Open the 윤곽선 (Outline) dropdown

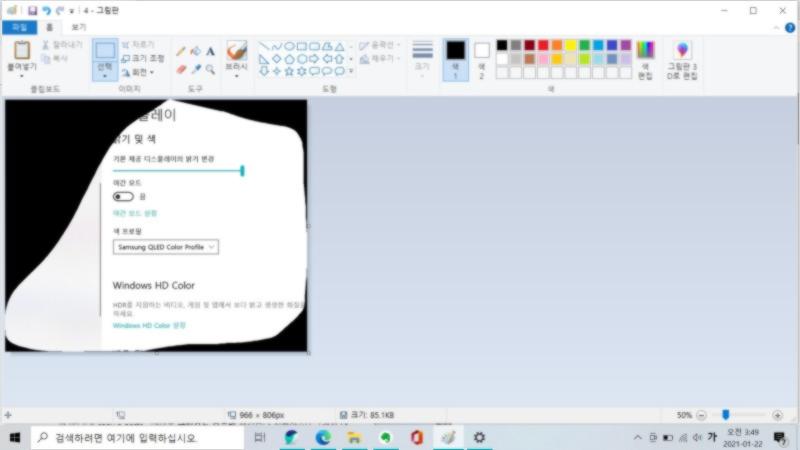380,45
